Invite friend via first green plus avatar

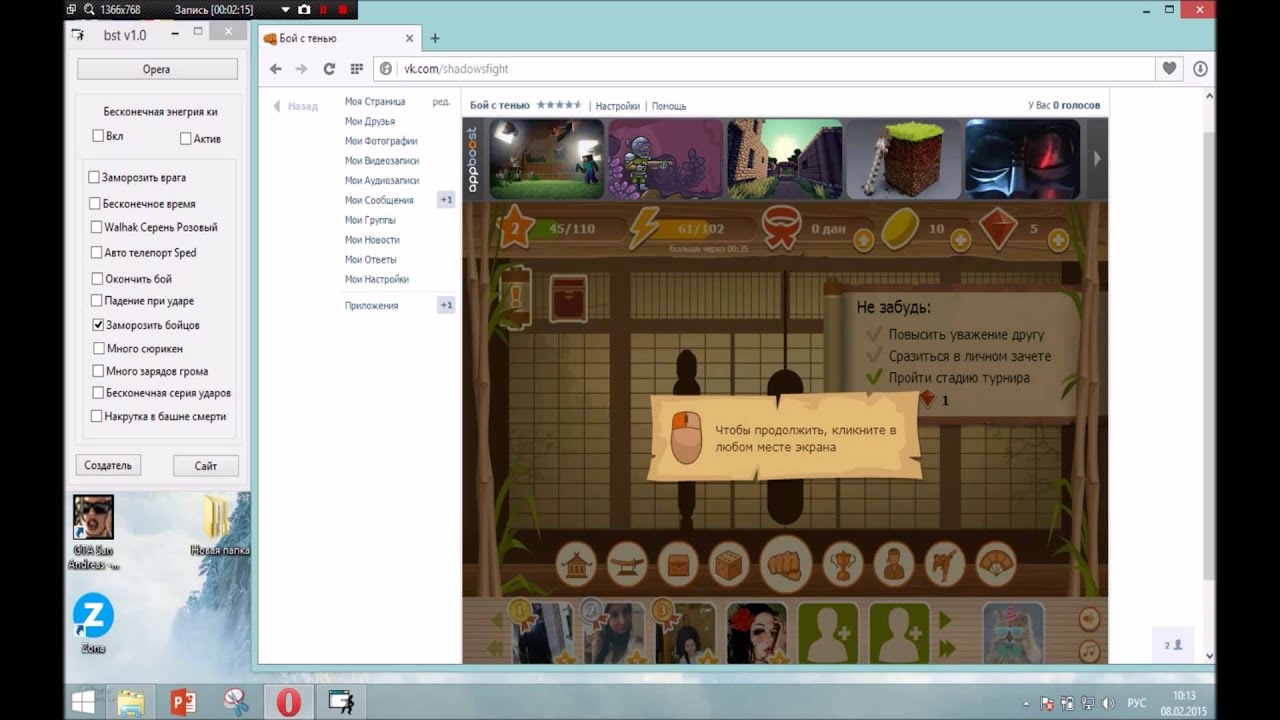click(828, 632)
